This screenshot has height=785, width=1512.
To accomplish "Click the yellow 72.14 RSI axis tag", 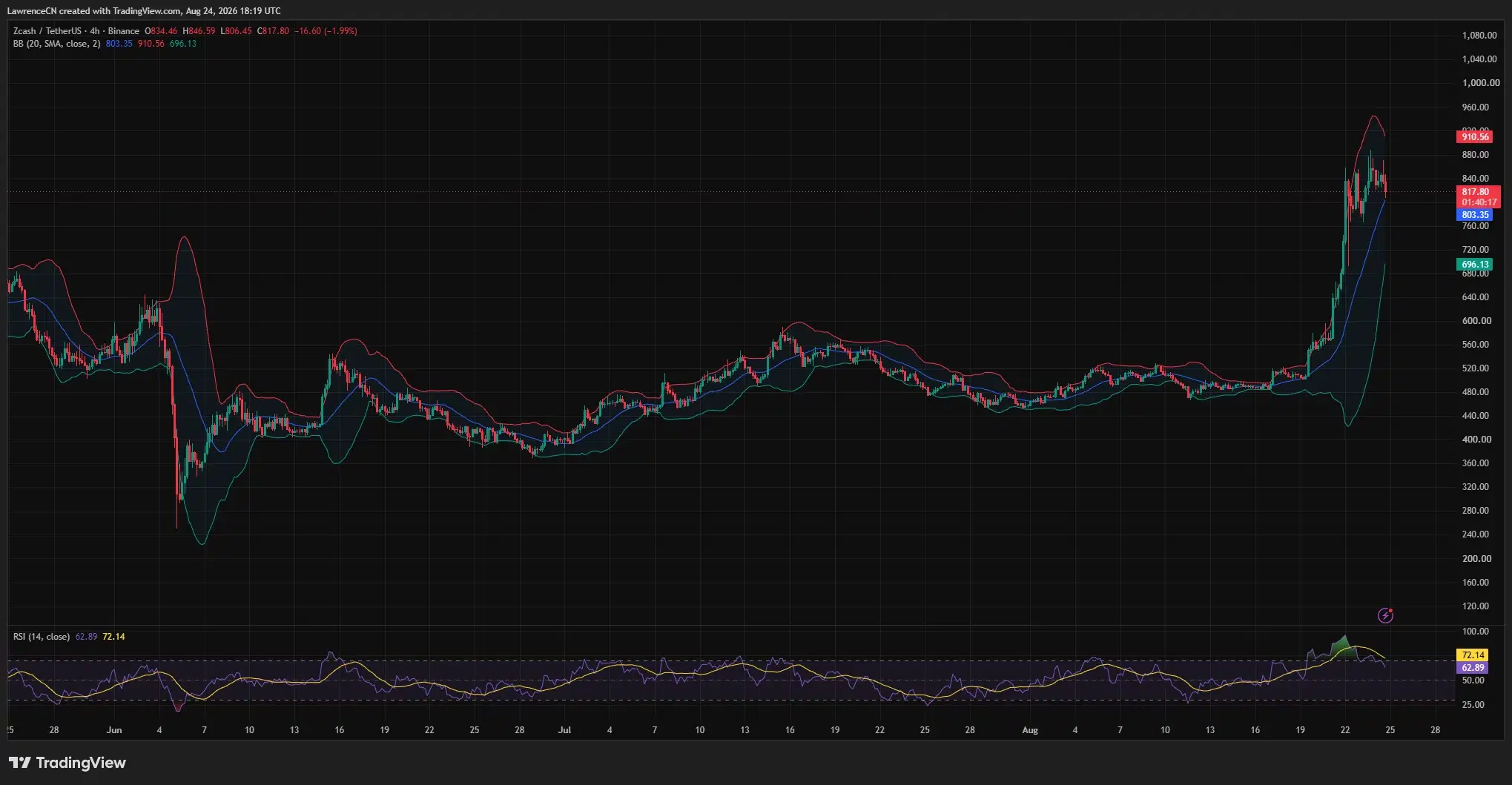I will click(x=1473, y=655).
